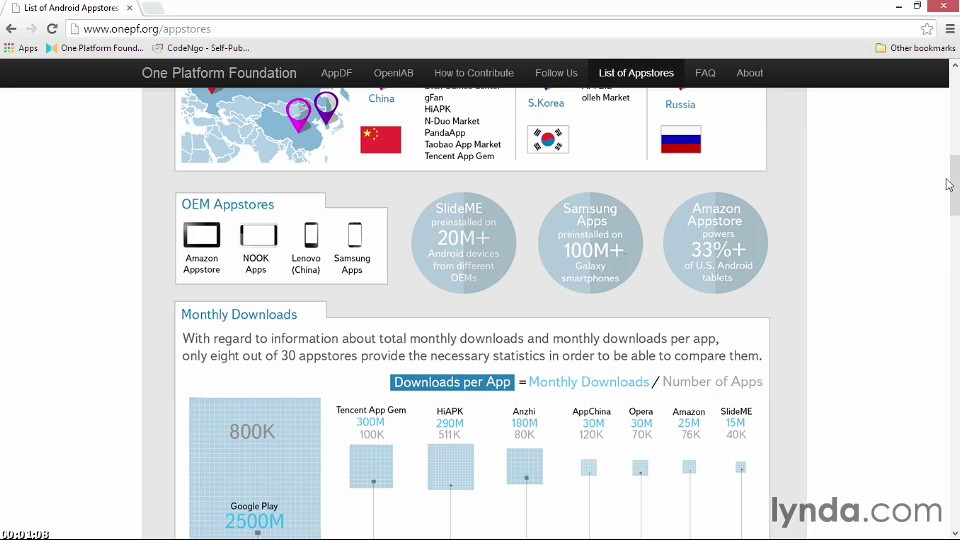Click the One Platform Foundation site title

pos(219,73)
